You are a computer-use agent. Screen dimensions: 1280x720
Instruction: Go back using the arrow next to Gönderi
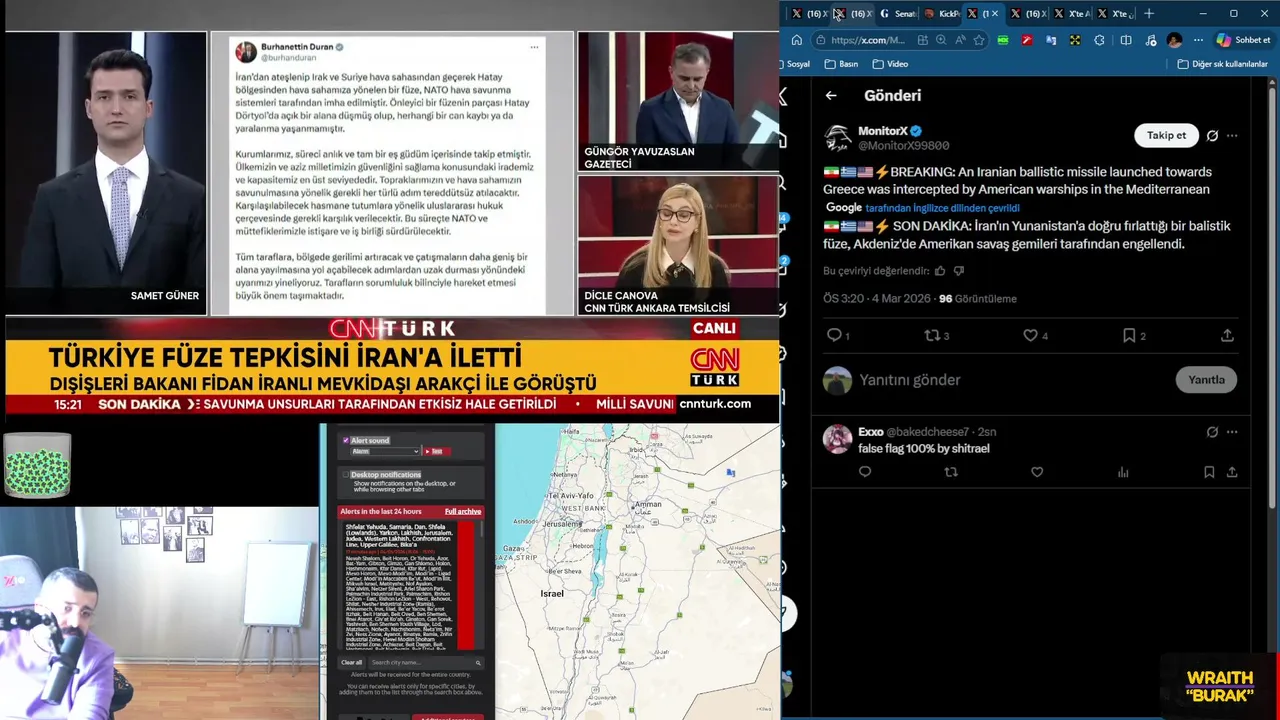tap(831, 96)
